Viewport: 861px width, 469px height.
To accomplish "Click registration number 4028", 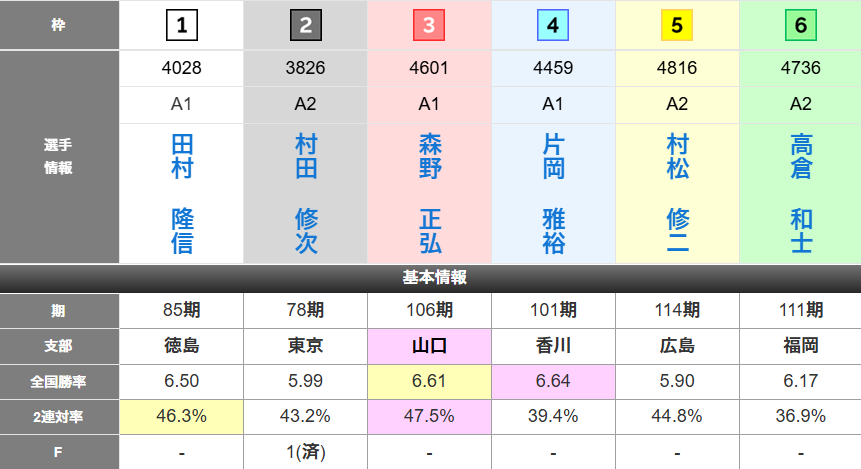I will click(182, 68).
